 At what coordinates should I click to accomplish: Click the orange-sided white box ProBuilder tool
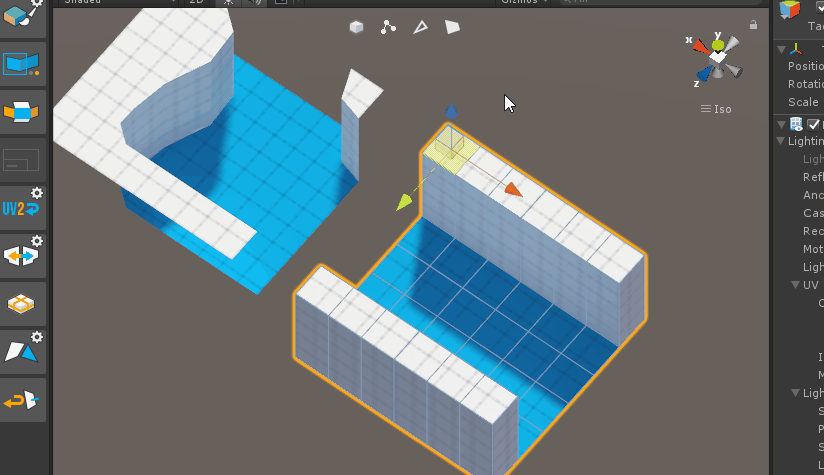pos(21,112)
